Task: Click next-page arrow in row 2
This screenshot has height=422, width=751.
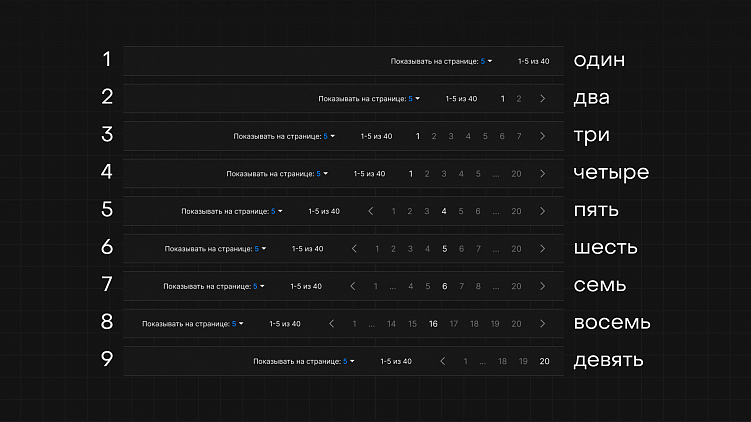Action: point(542,99)
